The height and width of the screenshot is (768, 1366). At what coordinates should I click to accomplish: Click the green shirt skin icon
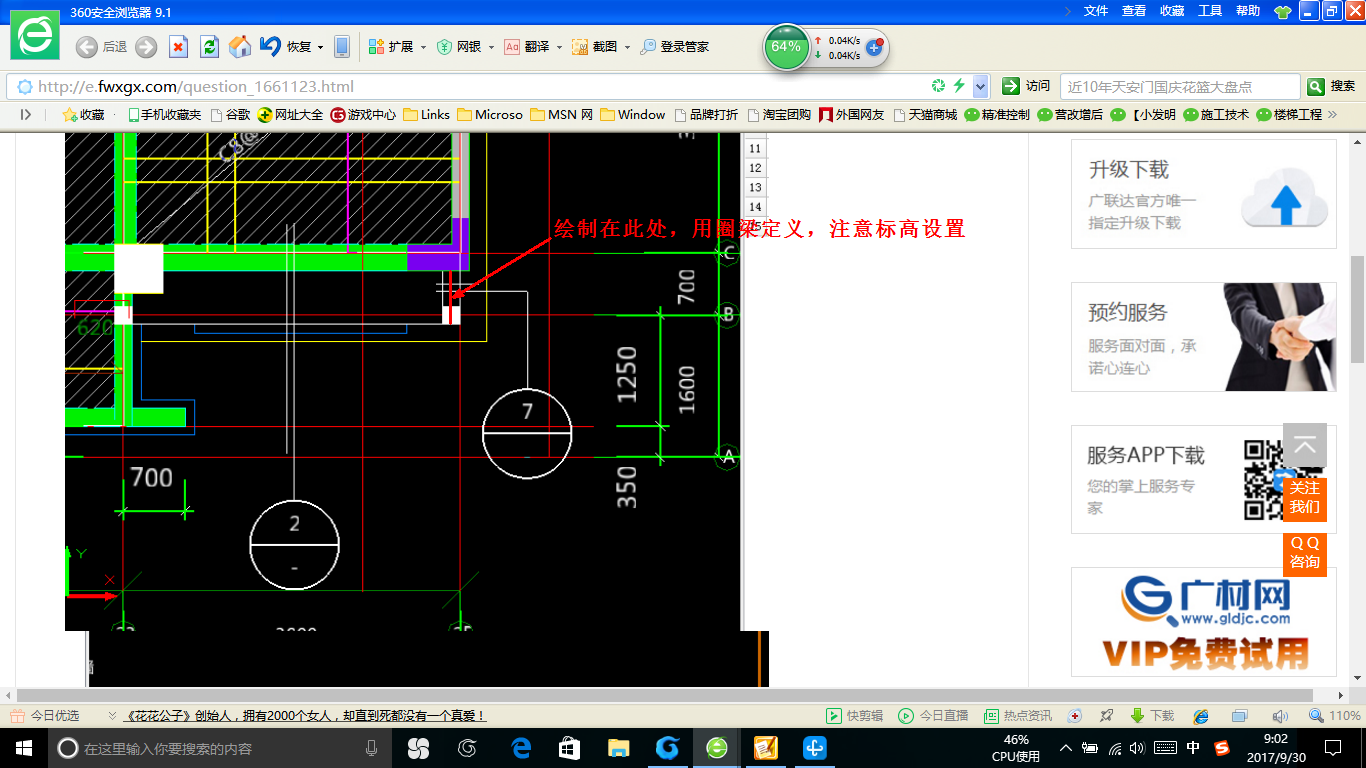coord(1282,12)
